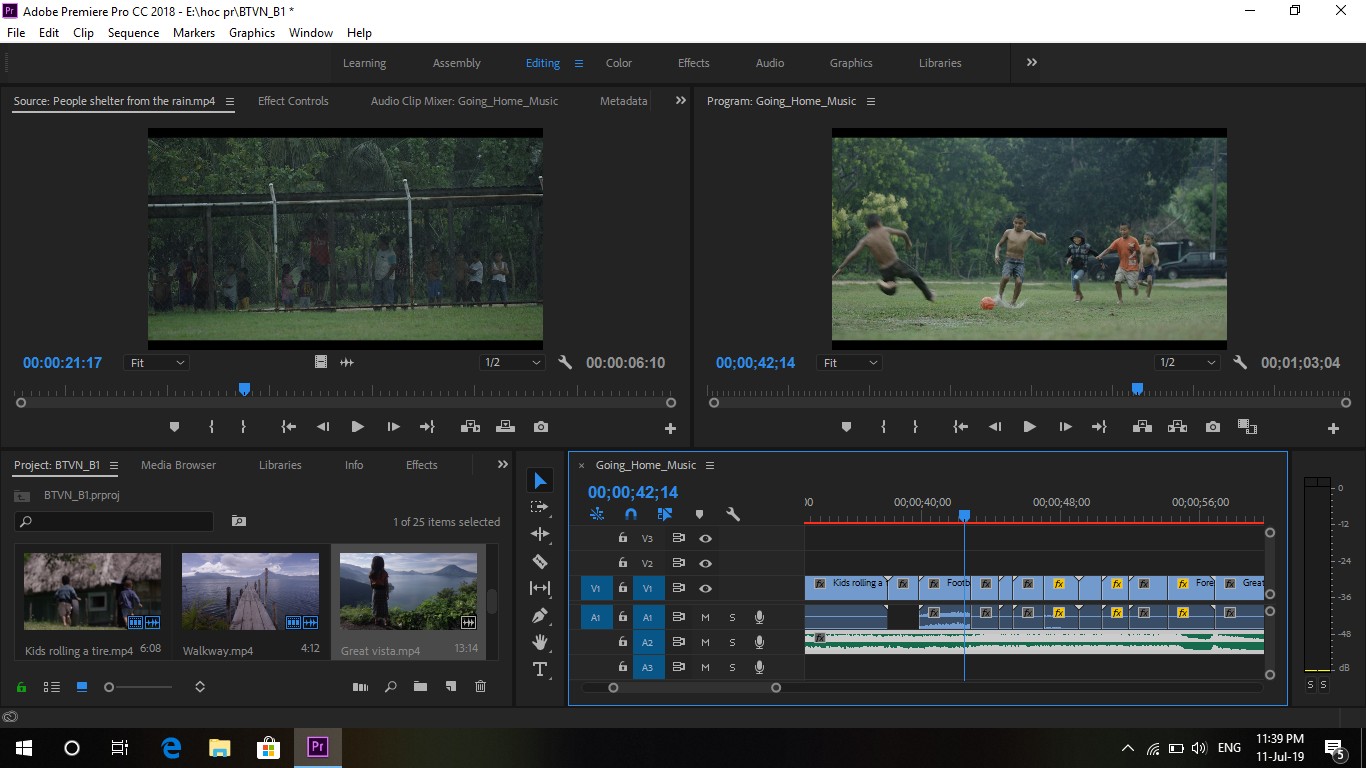Open the Source monitor Fit zoom dropdown
The height and width of the screenshot is (768, 1366).
click(157, 363)
